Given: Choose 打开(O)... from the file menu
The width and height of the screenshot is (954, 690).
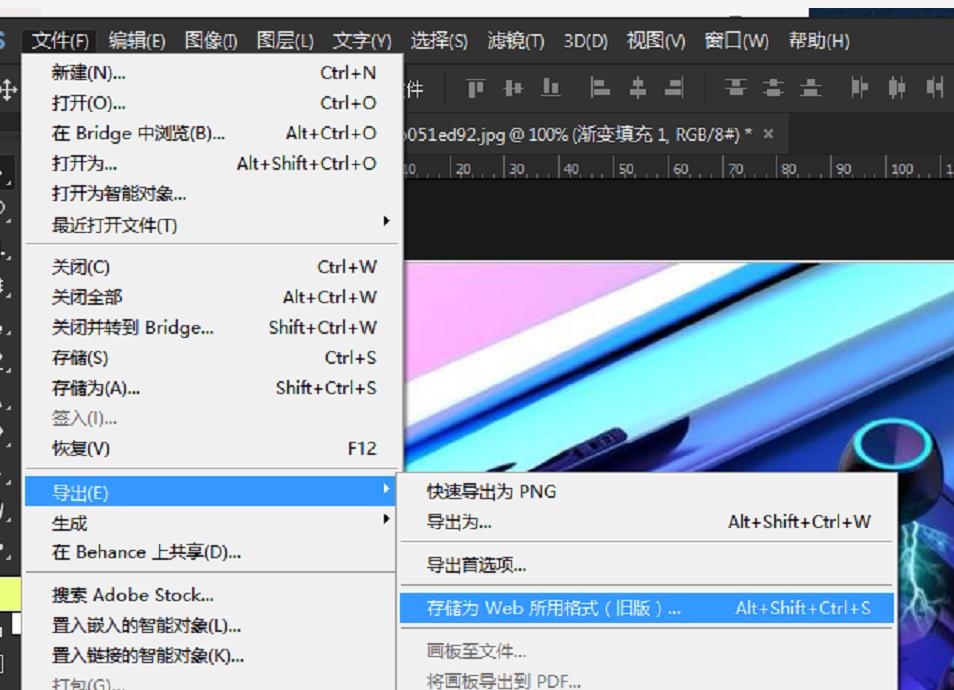Looking at the screenshot, I should (x=214, y=103).
